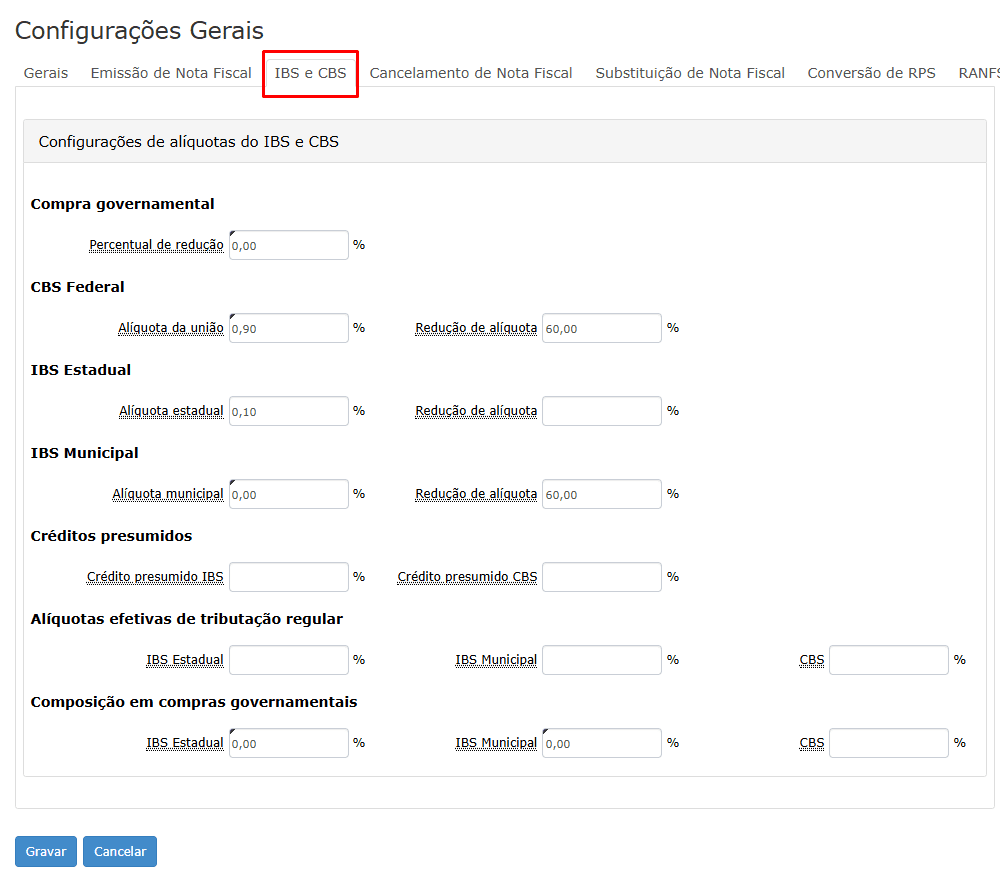The height and width of the screenshot is (873, 1000).
Task: Click the Cancelar button
Action: click(120, 851)
